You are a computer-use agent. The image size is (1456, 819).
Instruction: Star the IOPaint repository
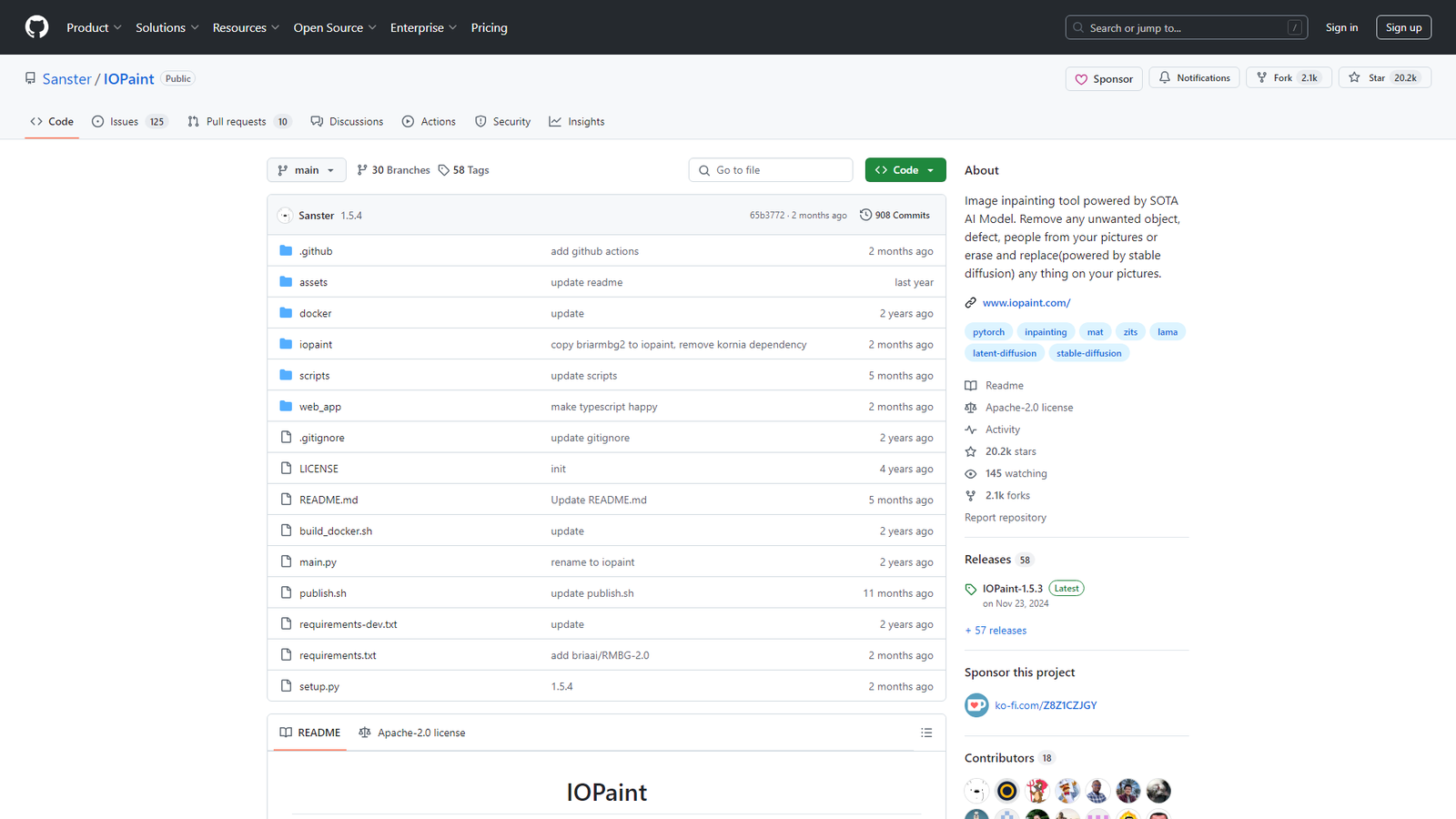pos(1384,78)
